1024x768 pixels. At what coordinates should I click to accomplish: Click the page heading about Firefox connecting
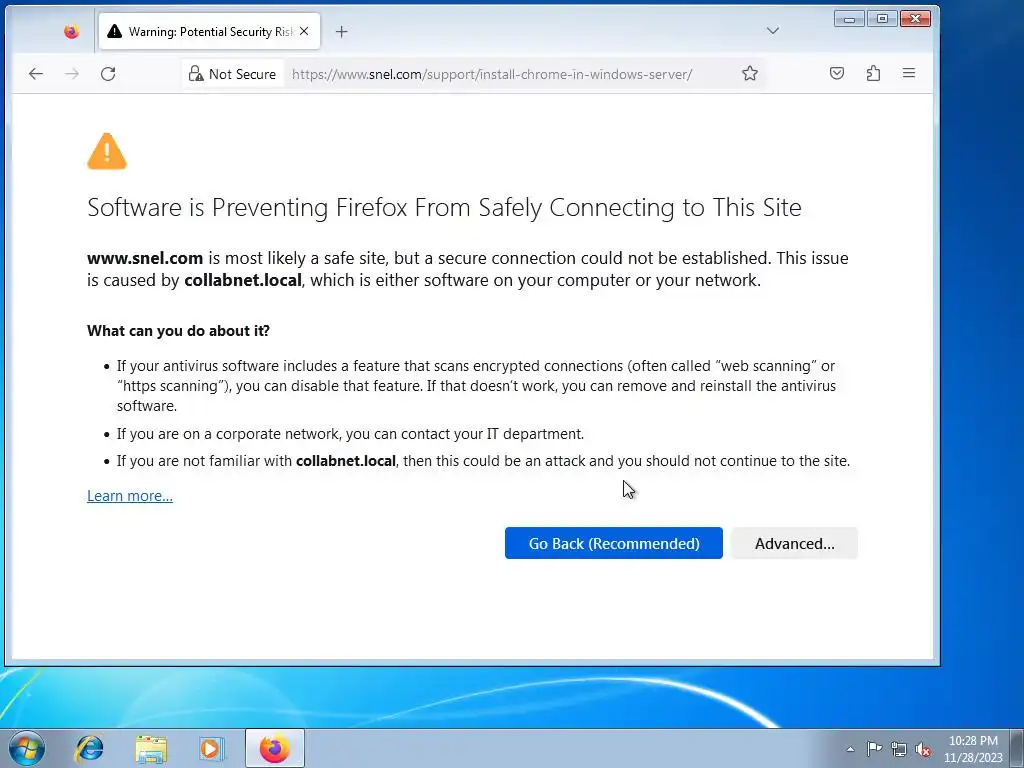pyautogui.click(x=444, y=208)
